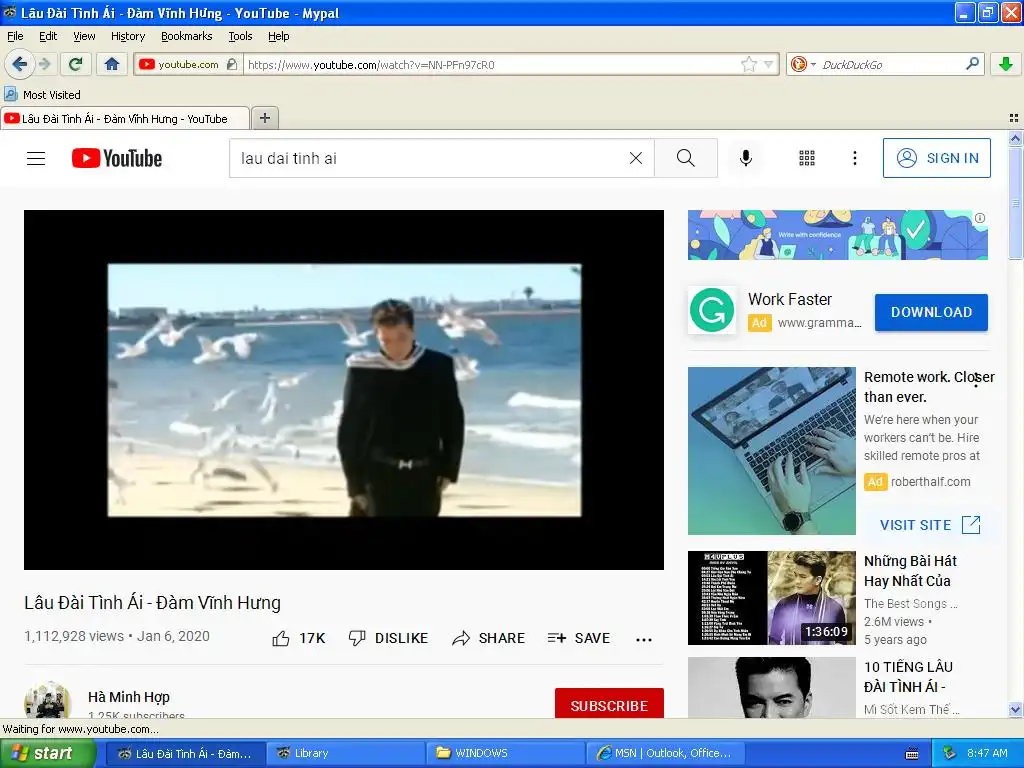Click the Grammarly G logo icon
The width and height of the screenshot is (1024, 768).
click(x=712, y=310)
